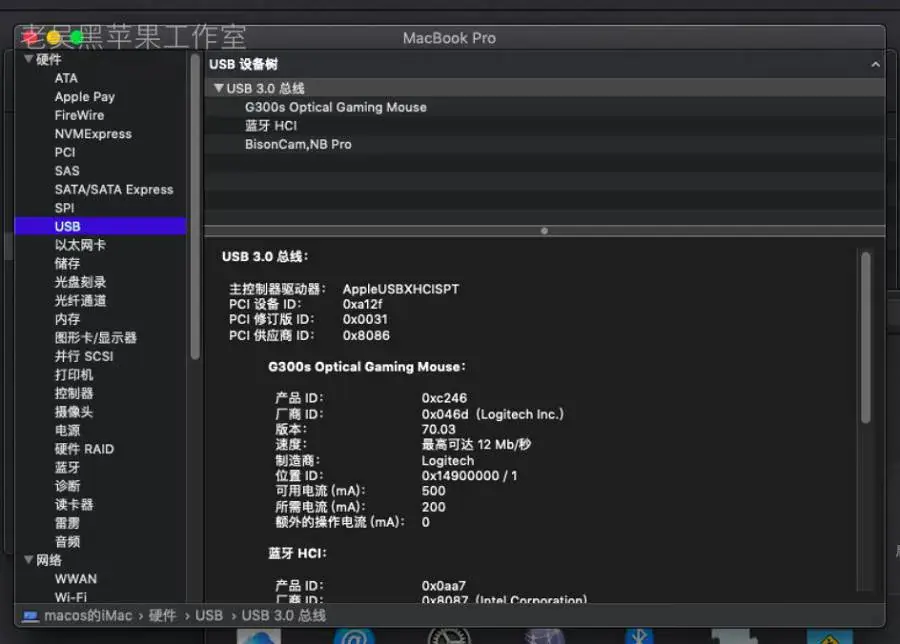Open 储存 storage entry

(67, 263)
